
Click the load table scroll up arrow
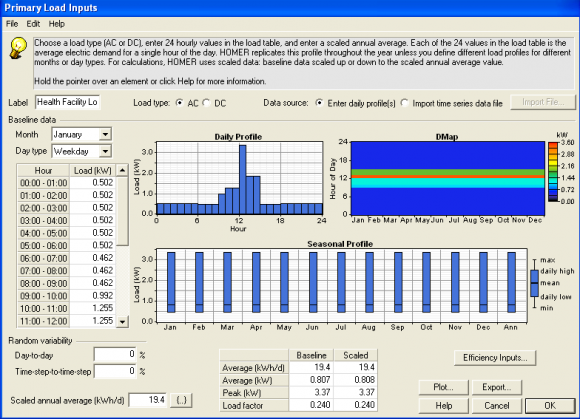[122, 170]
